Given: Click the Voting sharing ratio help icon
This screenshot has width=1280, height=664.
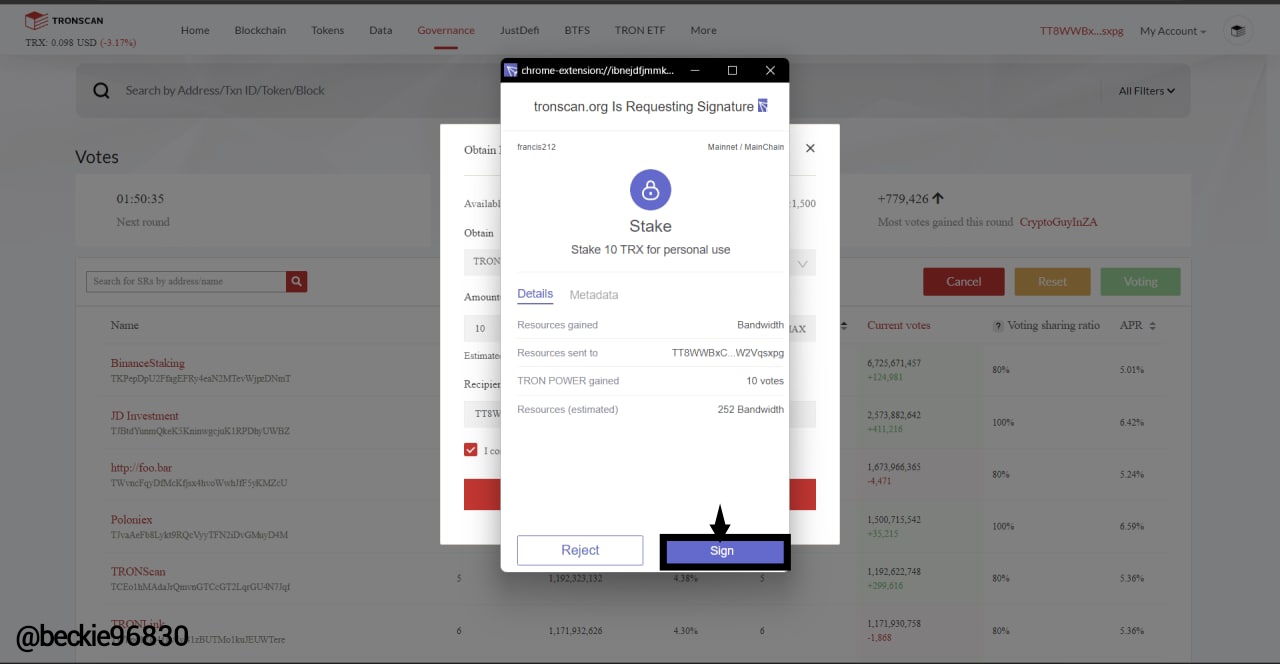Looking at the screenshot, I should pyautogui.click(x=997, y=326).
